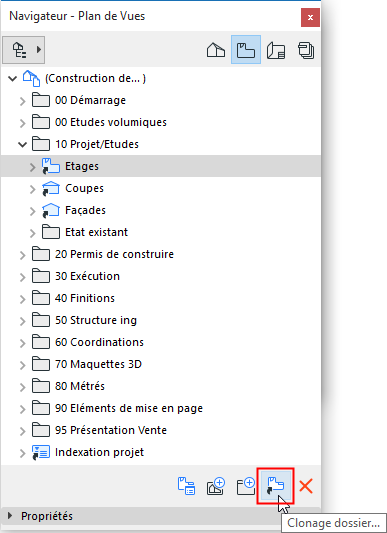
Task: Click the Save Current View button
Action: click(x=216, y=486)
